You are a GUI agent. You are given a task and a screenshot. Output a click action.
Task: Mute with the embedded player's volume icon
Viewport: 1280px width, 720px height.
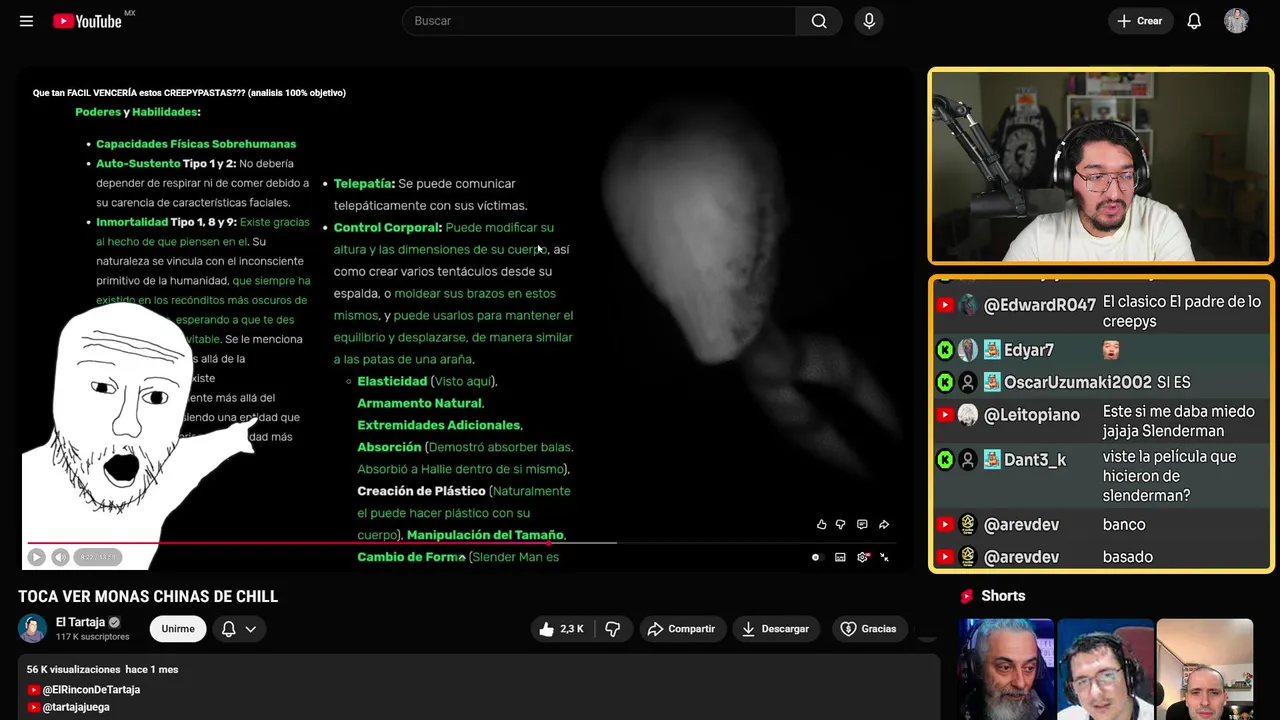point(60,557)
